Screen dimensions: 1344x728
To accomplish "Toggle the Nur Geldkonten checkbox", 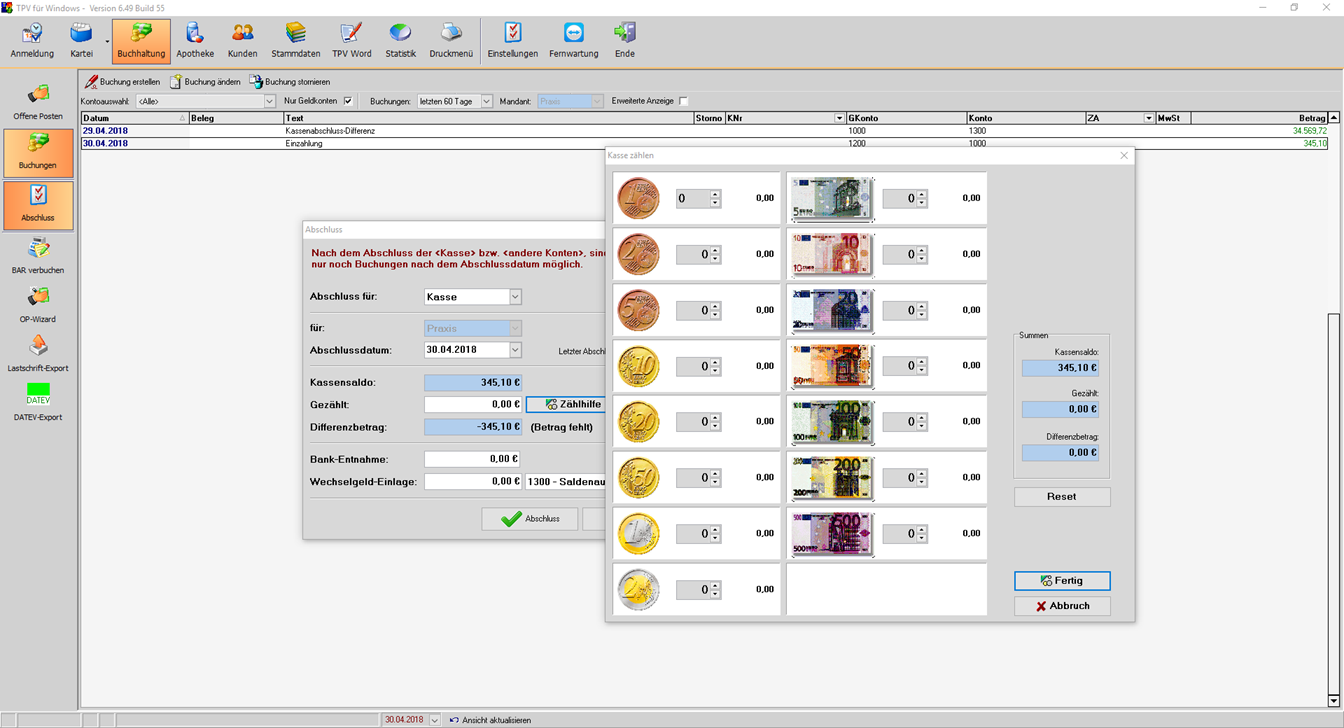I will click(348, 101).
